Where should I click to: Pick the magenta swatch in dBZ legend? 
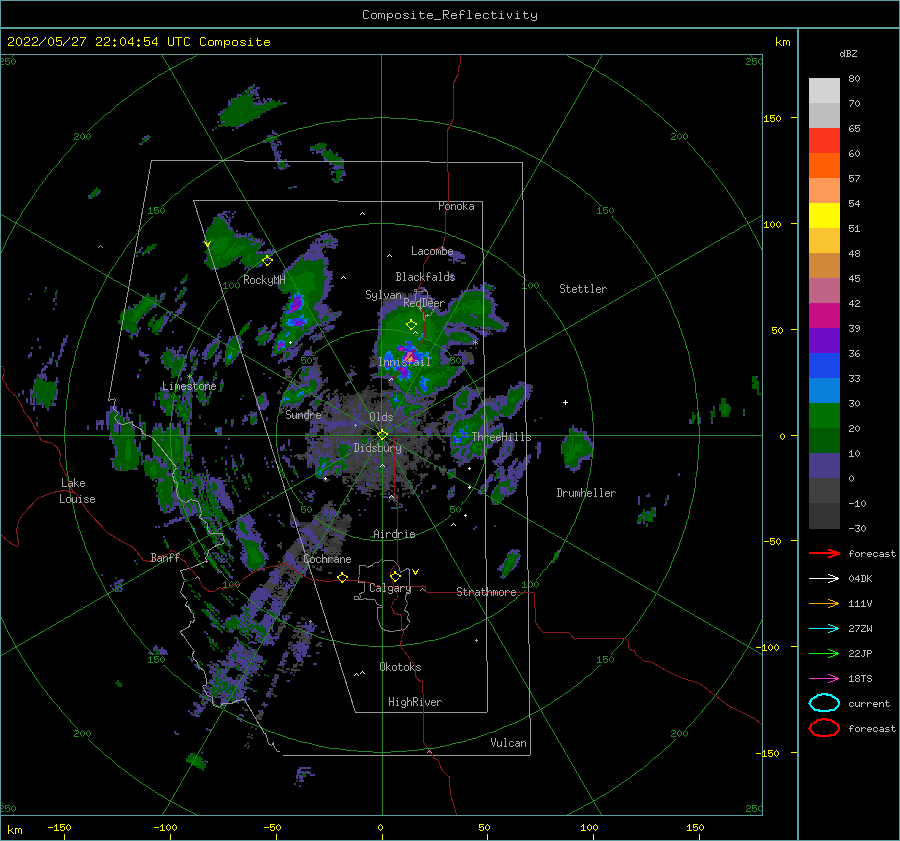click(824, 316)
